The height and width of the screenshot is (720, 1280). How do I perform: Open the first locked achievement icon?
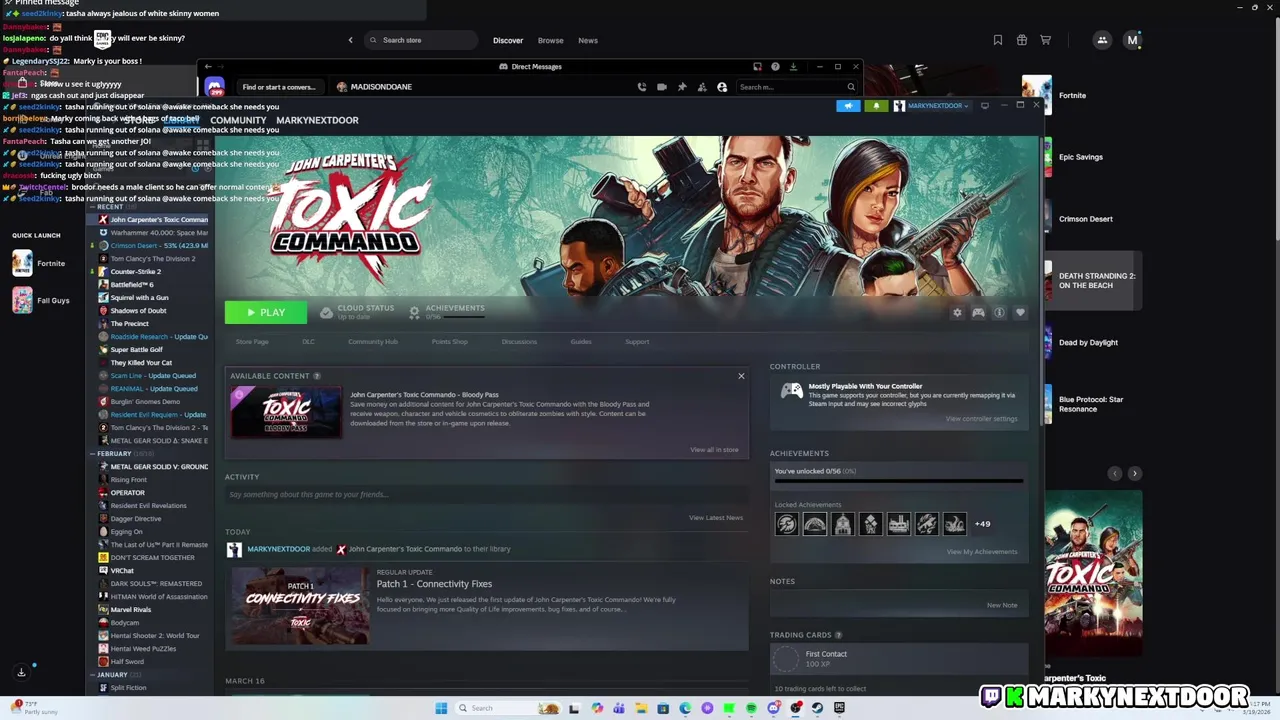[x=787, y=524]
